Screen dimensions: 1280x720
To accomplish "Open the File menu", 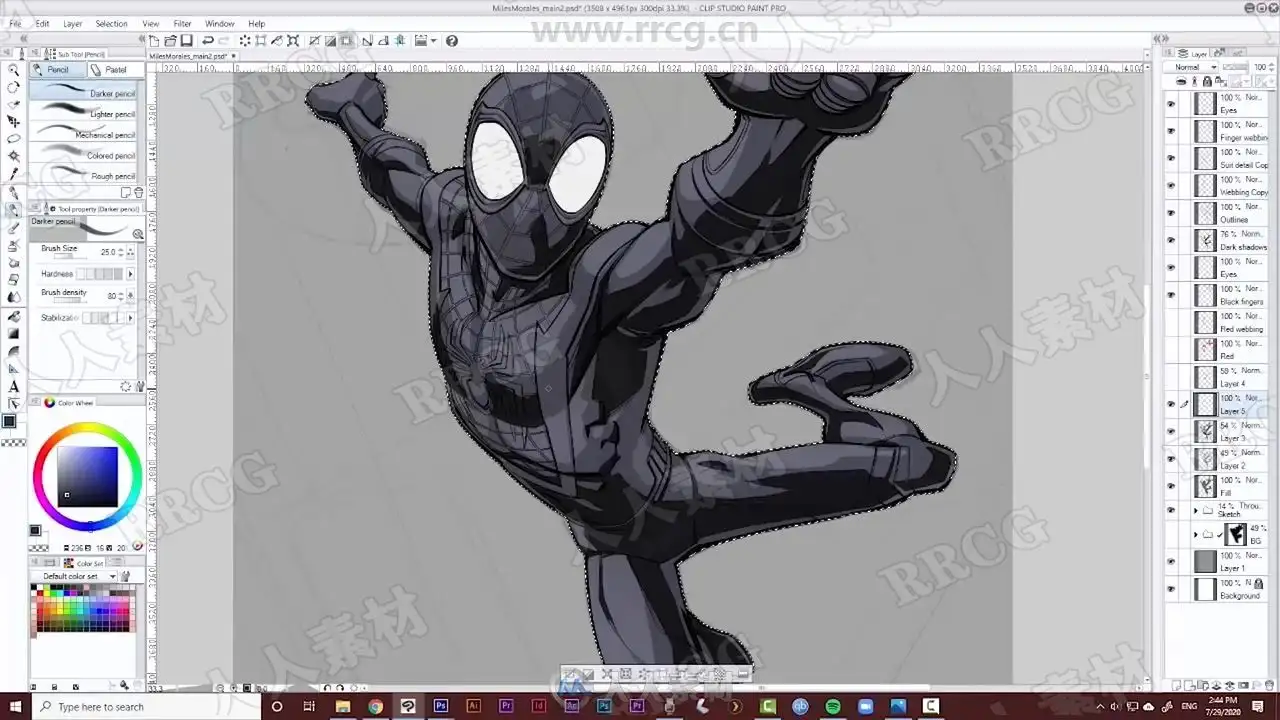I will tap(15, 23).
